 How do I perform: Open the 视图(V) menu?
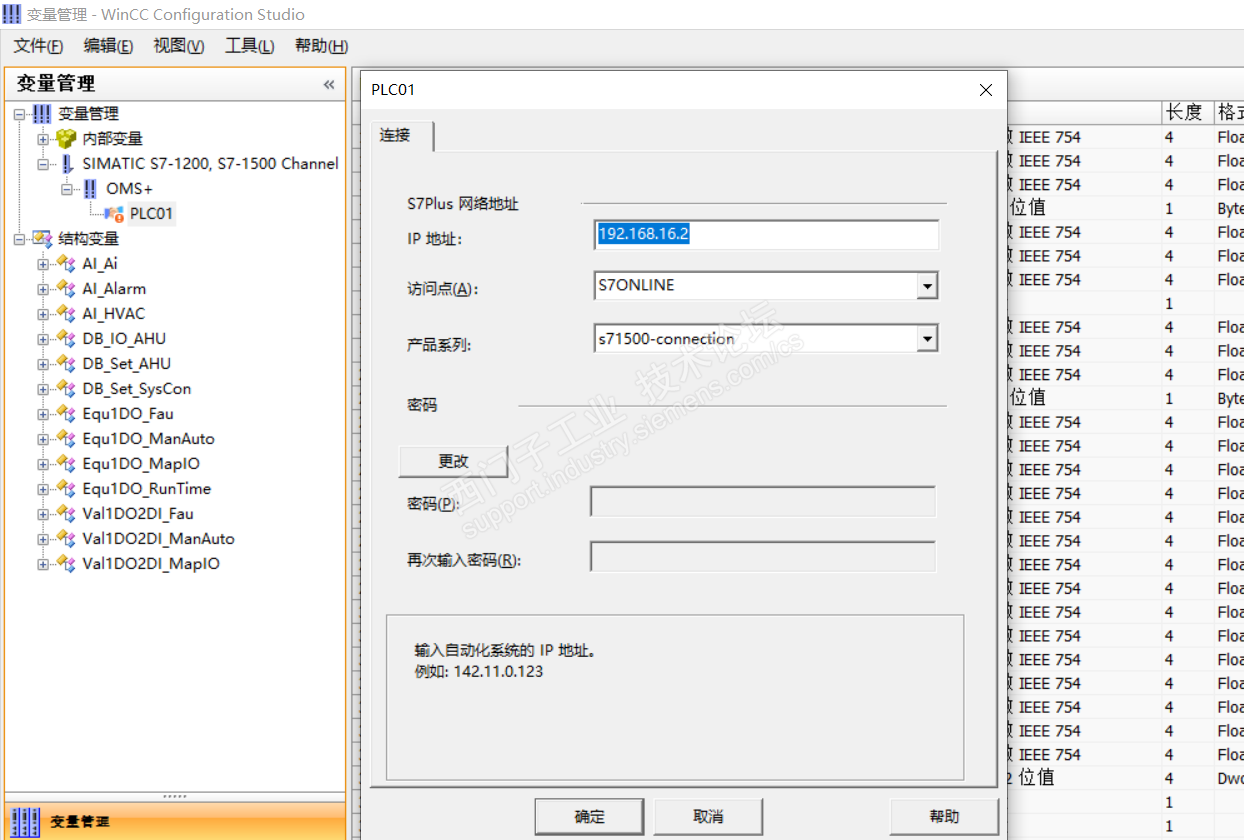pyautogui.click(x=178, y=46)
